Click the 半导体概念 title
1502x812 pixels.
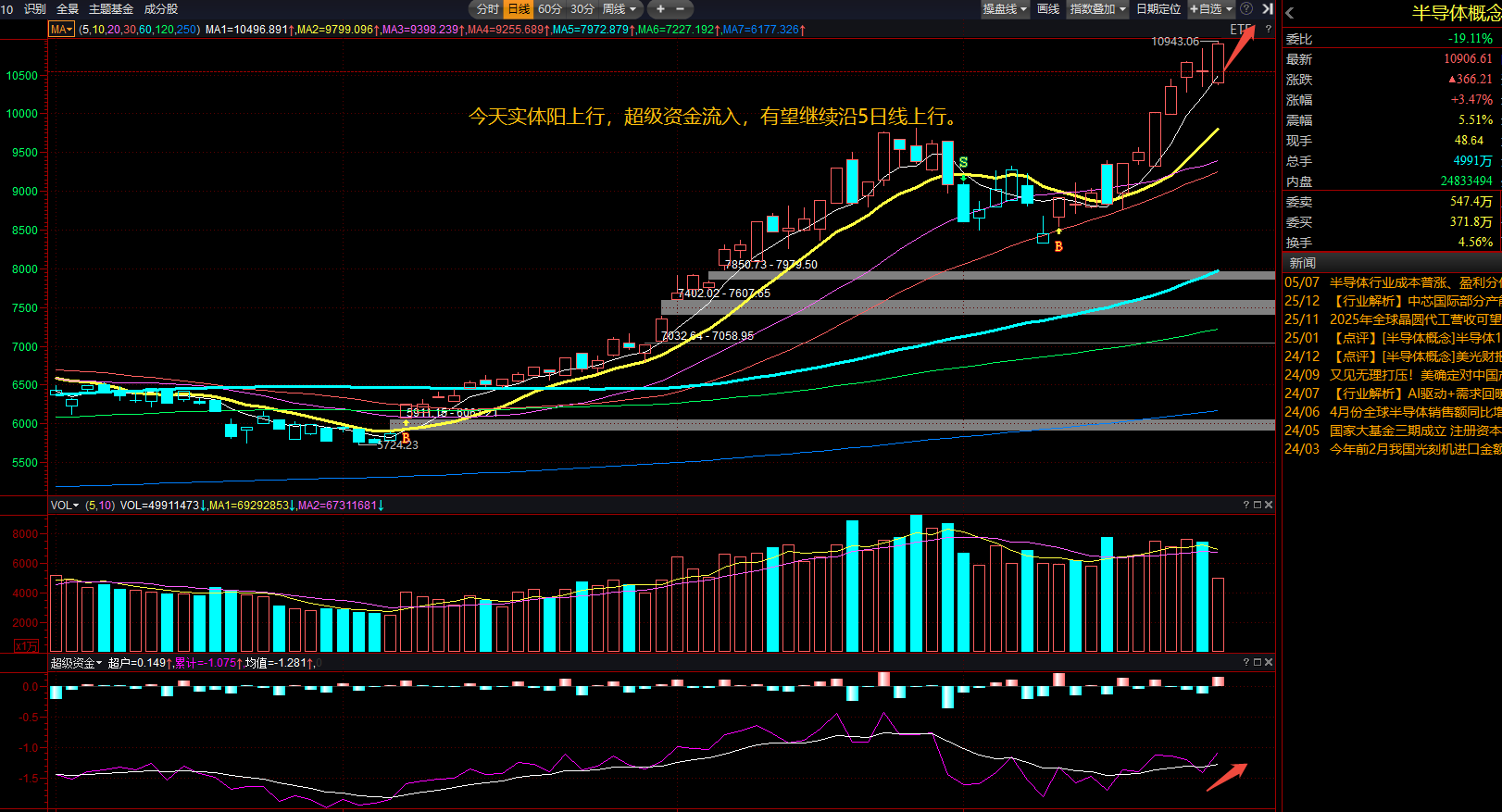[x=1456, y=13]
